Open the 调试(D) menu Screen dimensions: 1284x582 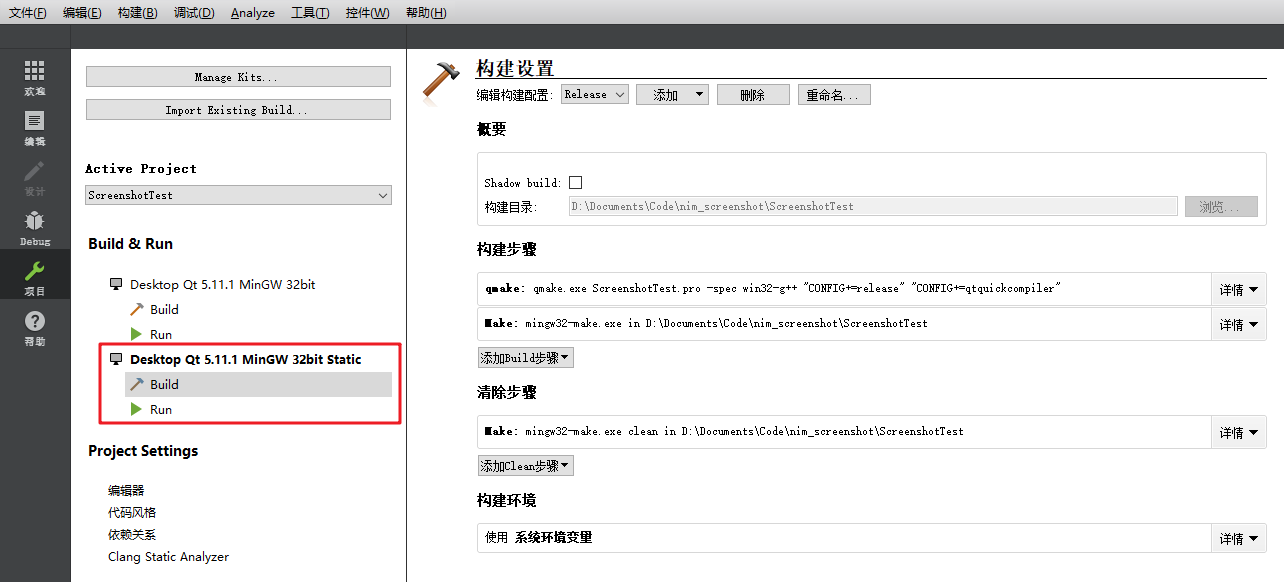(194, 12)
